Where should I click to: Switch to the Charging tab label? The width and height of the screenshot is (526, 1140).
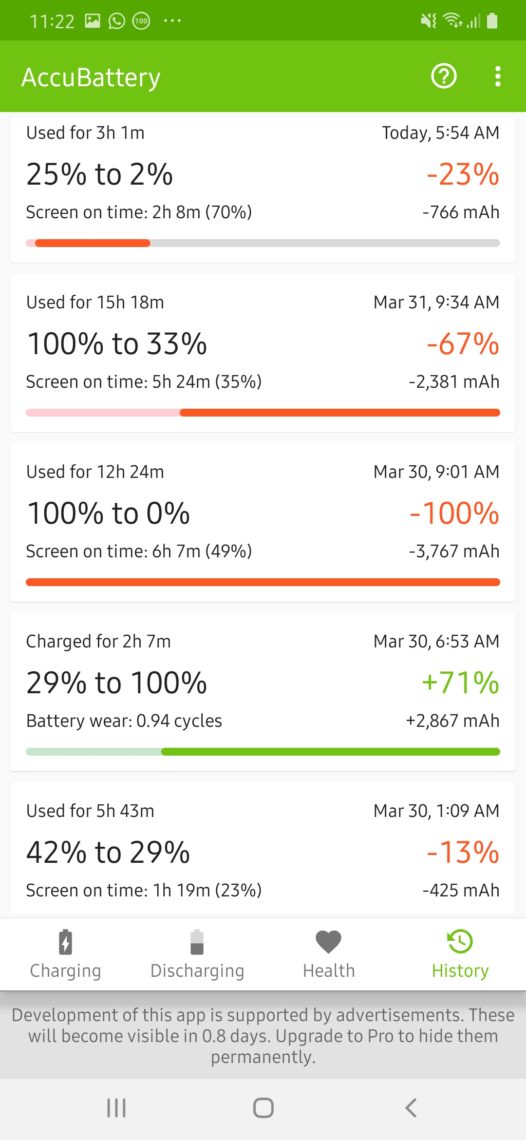pyautogui.click(x=65, y=971)
